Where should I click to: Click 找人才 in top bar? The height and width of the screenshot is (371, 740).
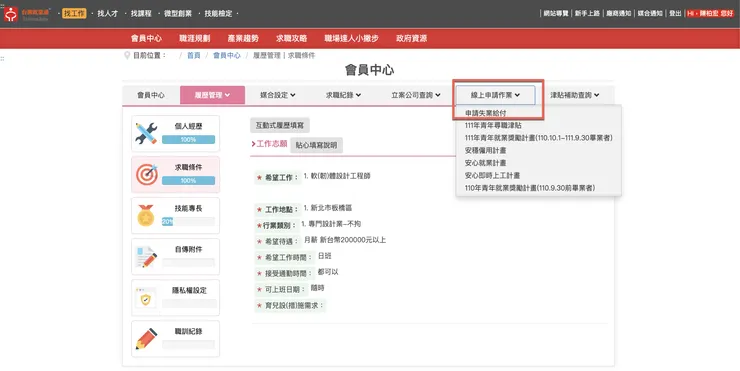(x=108, y=14)
